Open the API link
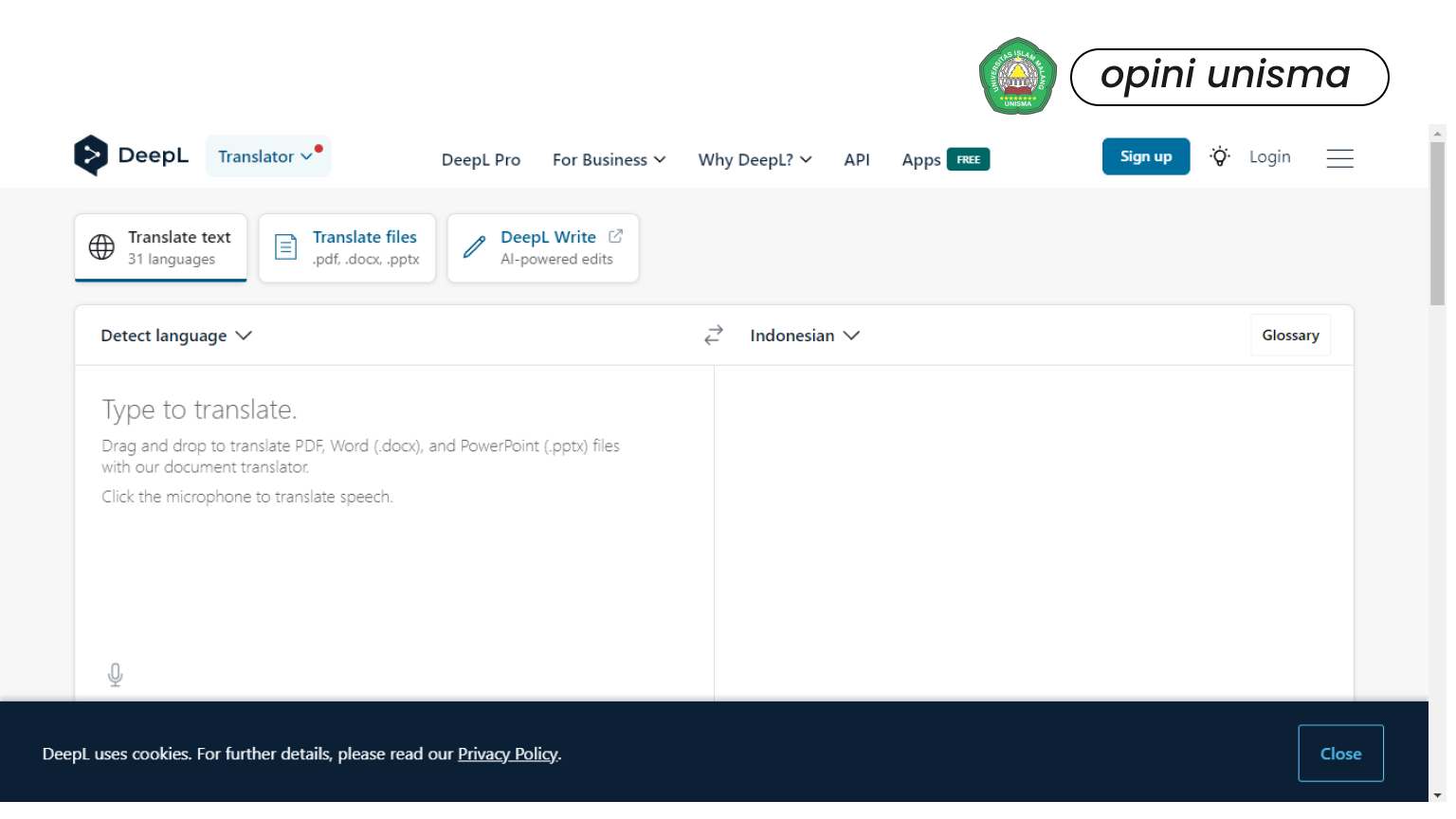 857,159
